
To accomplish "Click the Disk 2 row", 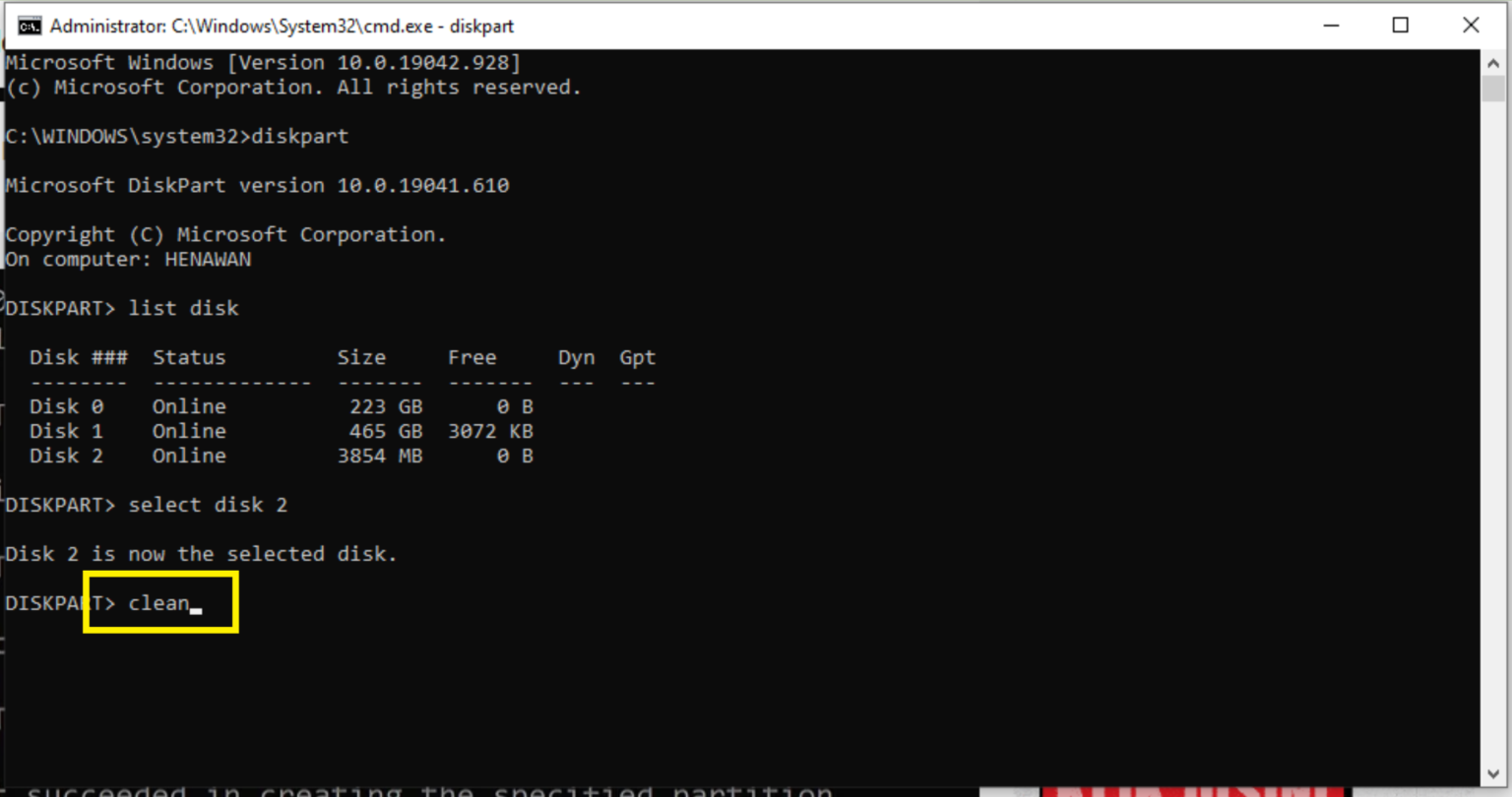I will tap(282, 456).
